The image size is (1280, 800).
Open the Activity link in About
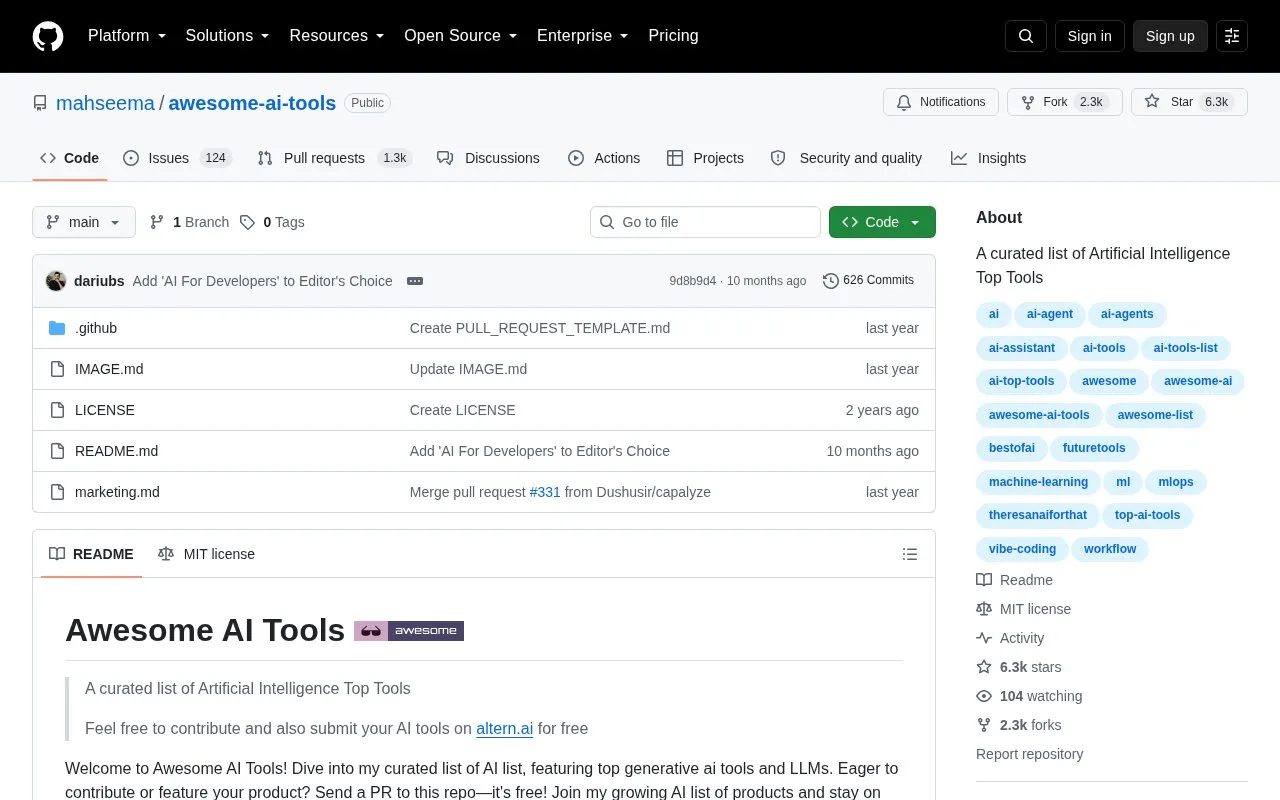pos(1010,638)
